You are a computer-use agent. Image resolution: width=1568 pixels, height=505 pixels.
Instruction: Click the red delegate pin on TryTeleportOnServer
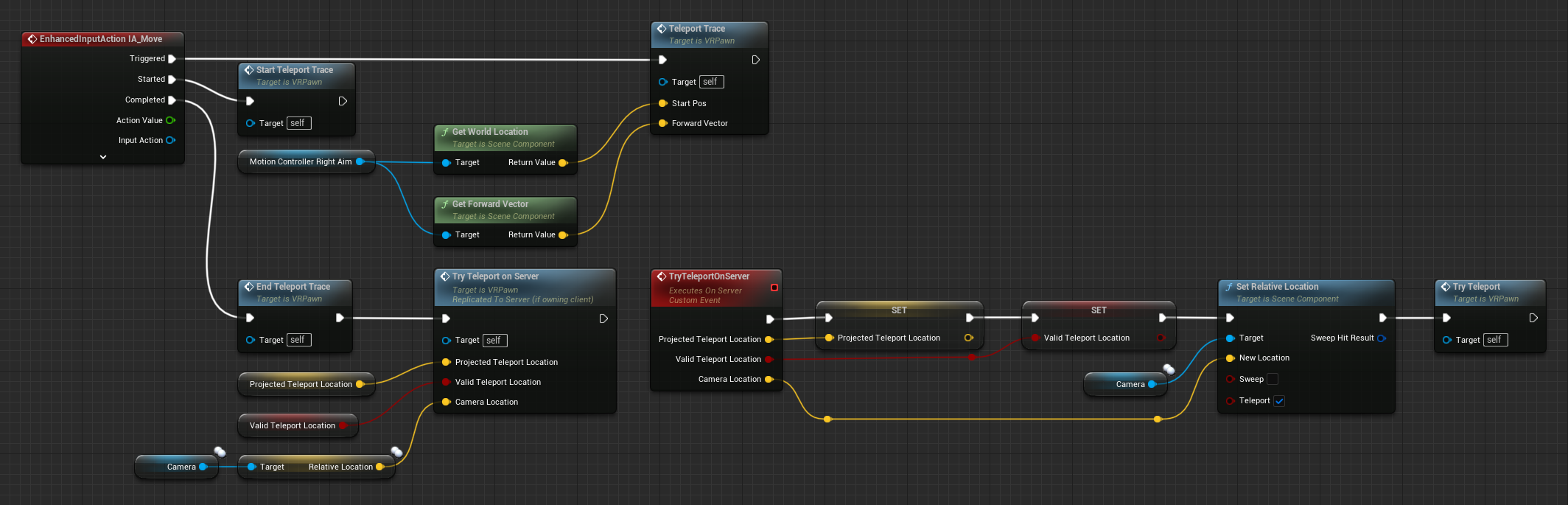pos(774,288)
